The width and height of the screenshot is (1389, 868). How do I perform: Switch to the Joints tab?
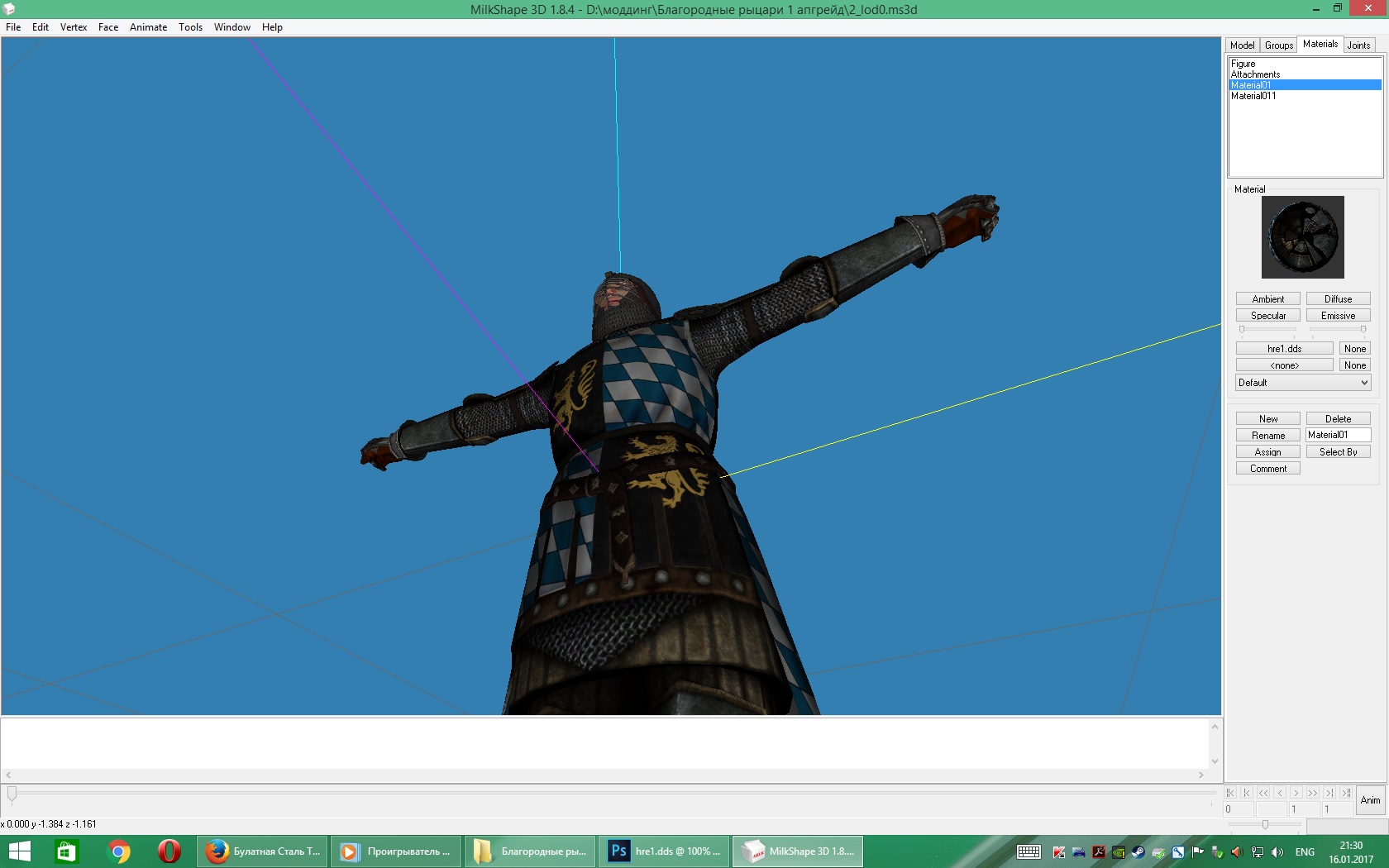(x=1359, y=45)
